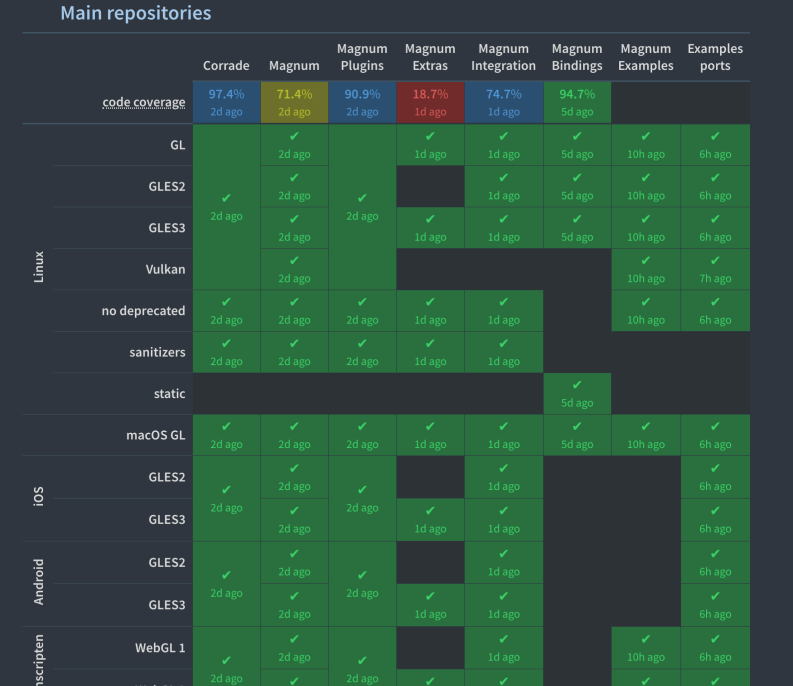The height and width of the screenshot is (686, 793).
Task: Open Examples ports iOS GLES3 build status
Action: [715, 520]
